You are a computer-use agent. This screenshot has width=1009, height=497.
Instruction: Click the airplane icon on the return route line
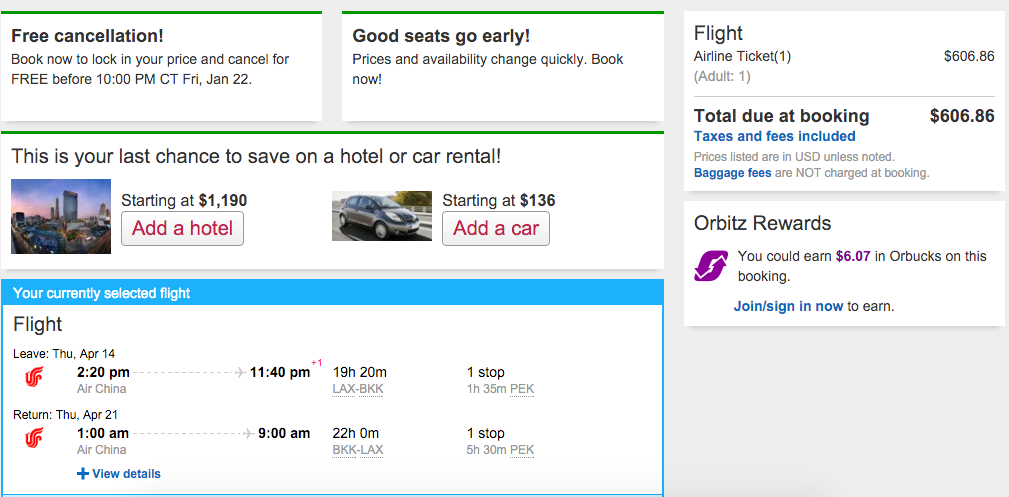coord(249,433)
